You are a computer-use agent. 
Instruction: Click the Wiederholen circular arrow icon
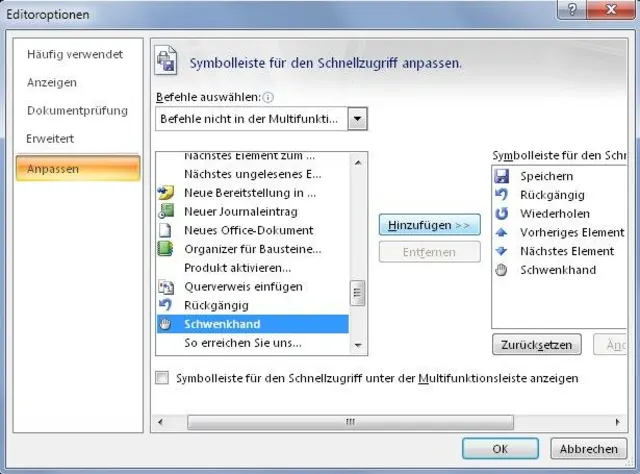point(501,214)
